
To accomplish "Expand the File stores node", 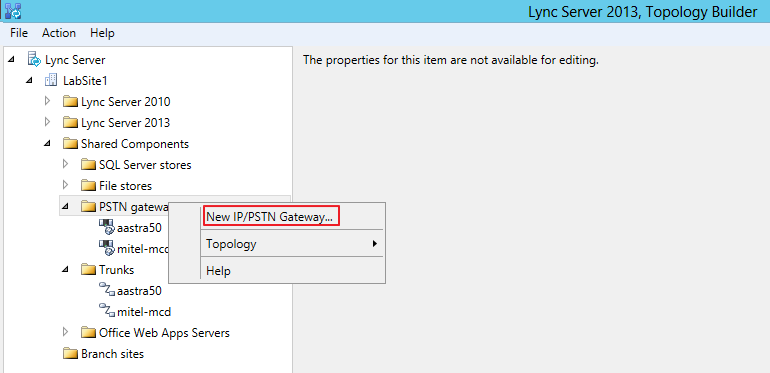I will pyautogui.click(x=65, y=185).
